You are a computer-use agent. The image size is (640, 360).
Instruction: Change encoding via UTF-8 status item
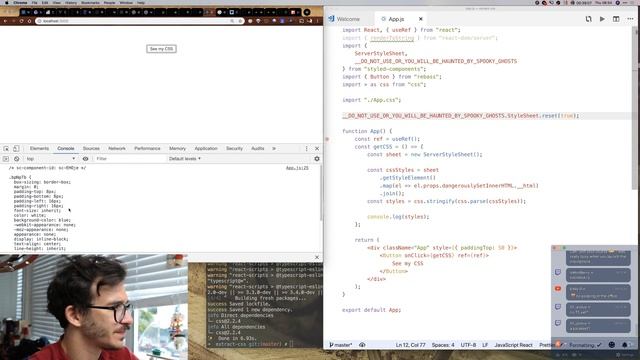(x=468, y=345)
